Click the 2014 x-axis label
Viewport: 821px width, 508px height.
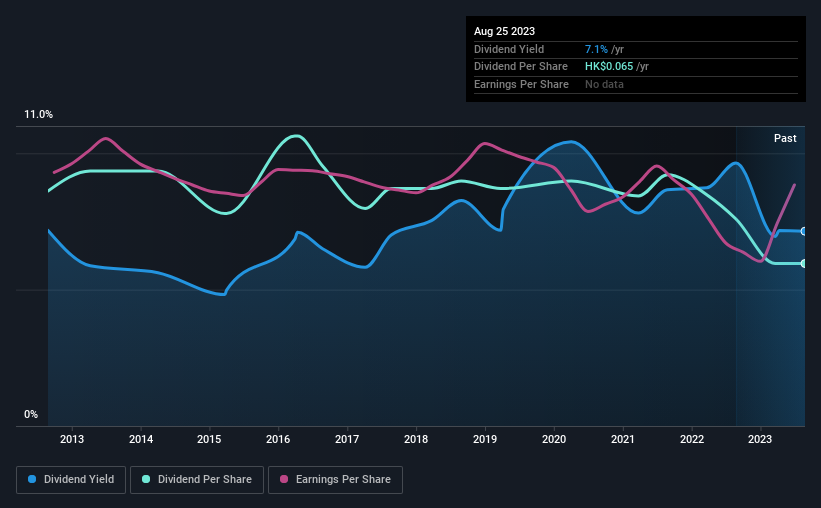tap(141, 439)
